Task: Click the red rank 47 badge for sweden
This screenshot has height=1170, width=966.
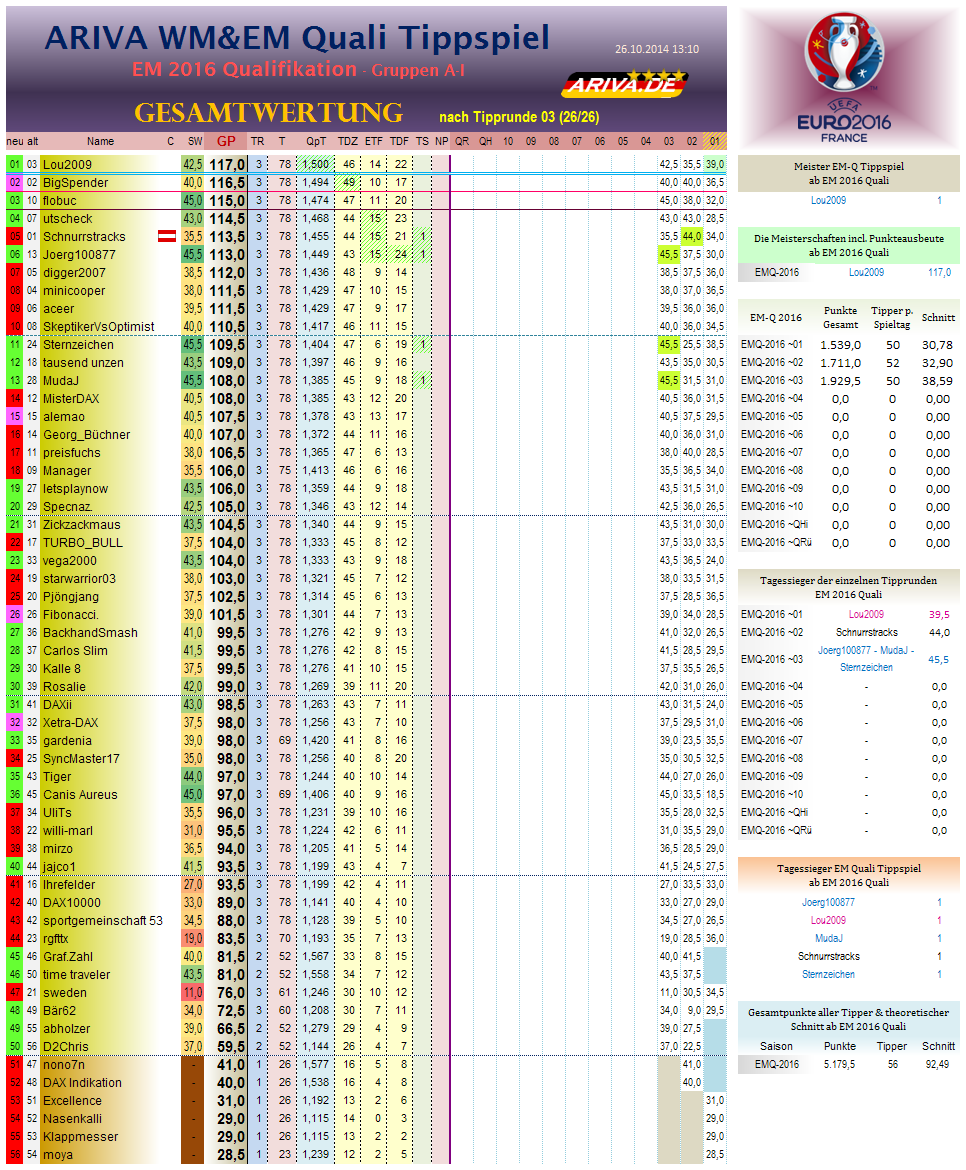Action: pos(15,993)
